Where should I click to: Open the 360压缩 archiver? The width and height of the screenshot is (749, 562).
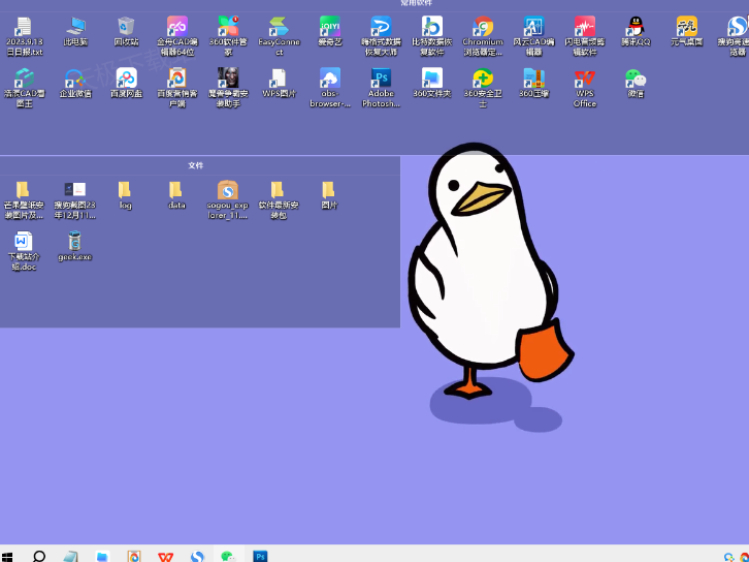pyautogui.click(x=534, y=84)
